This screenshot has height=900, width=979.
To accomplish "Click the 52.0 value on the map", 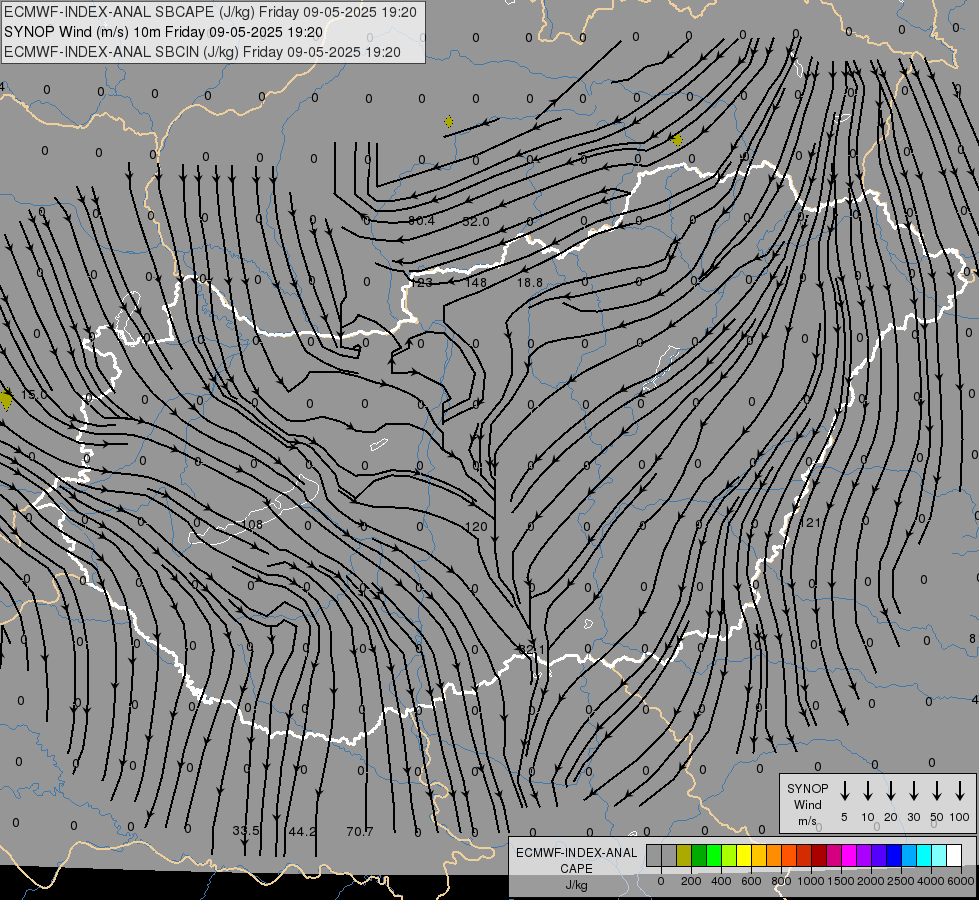I will pos(476,222).
